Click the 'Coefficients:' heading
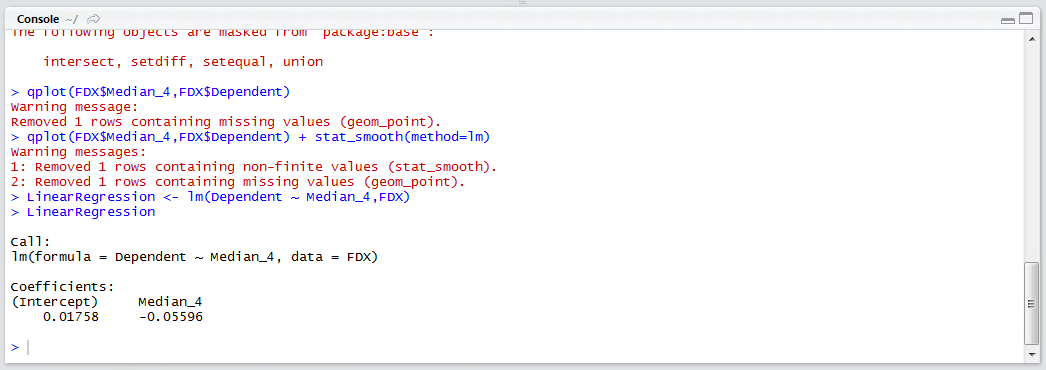 coord(63,287)
